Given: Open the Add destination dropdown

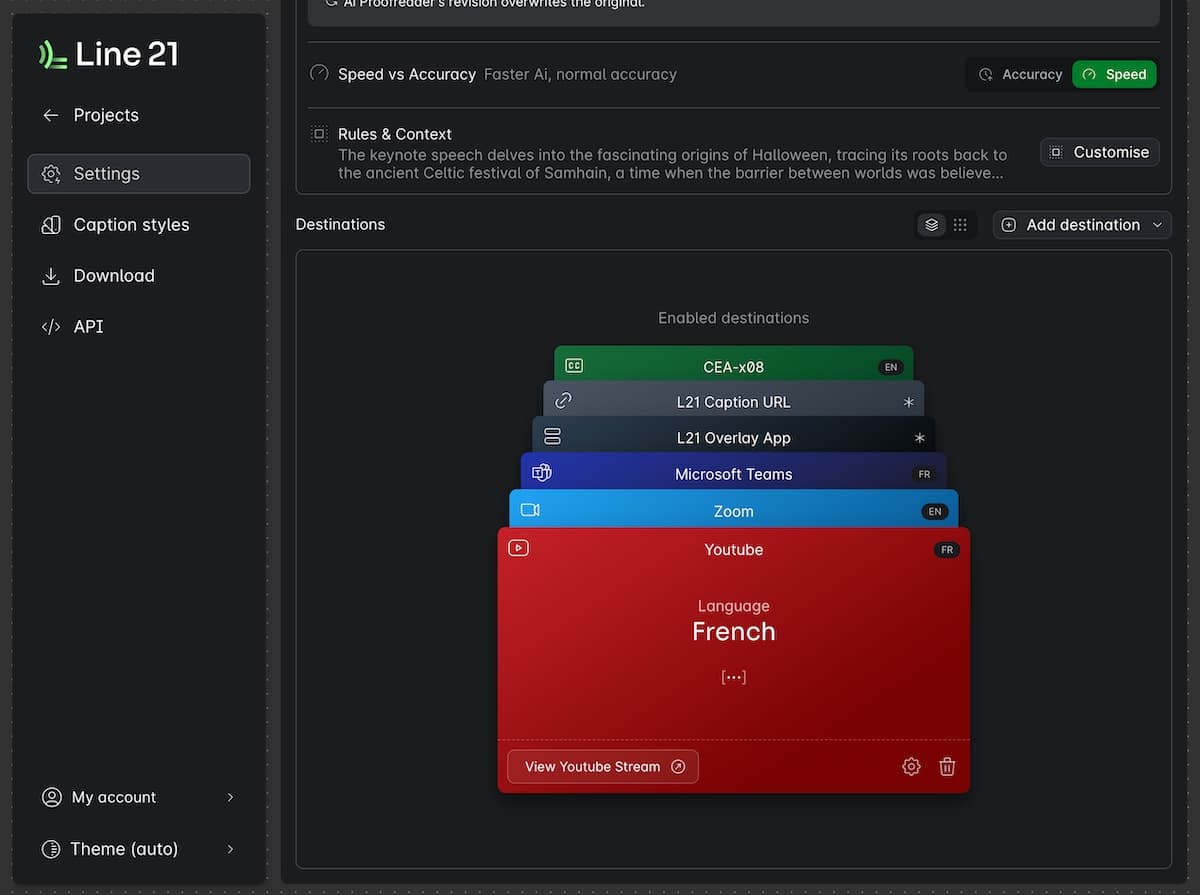Looking at the screenshot, I should pos(1082,225).
